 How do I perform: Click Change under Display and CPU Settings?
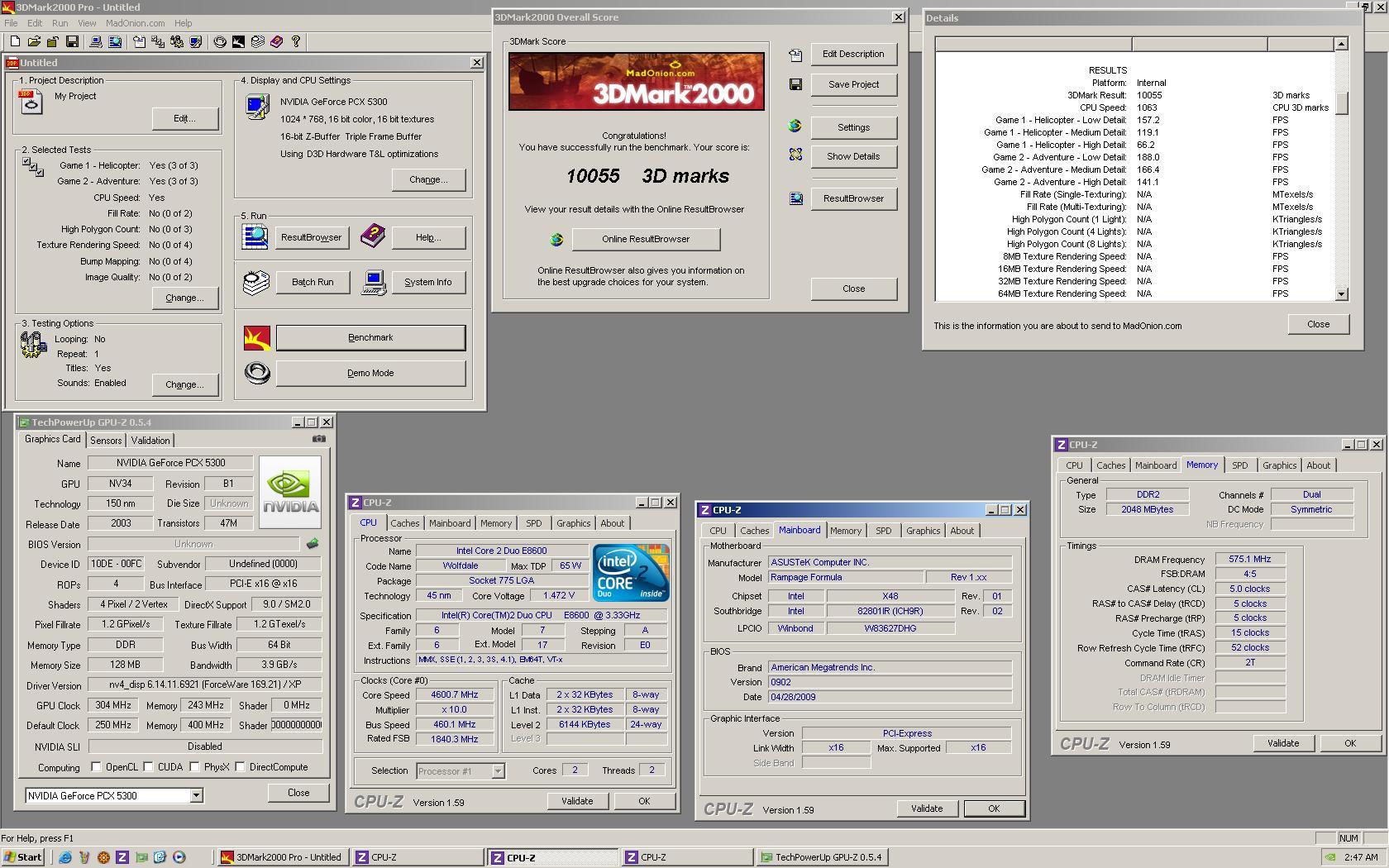click(x=428, y=179)
